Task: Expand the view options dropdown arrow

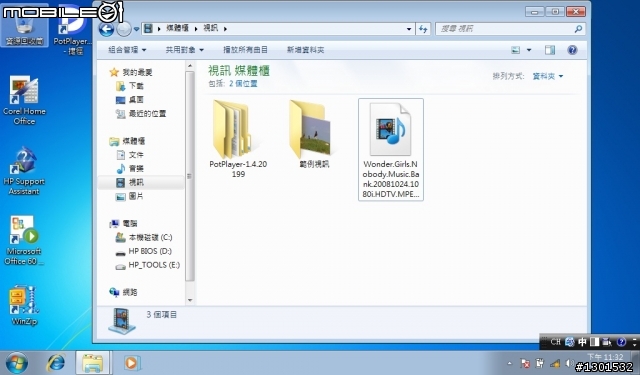Action: click(529, 50)
